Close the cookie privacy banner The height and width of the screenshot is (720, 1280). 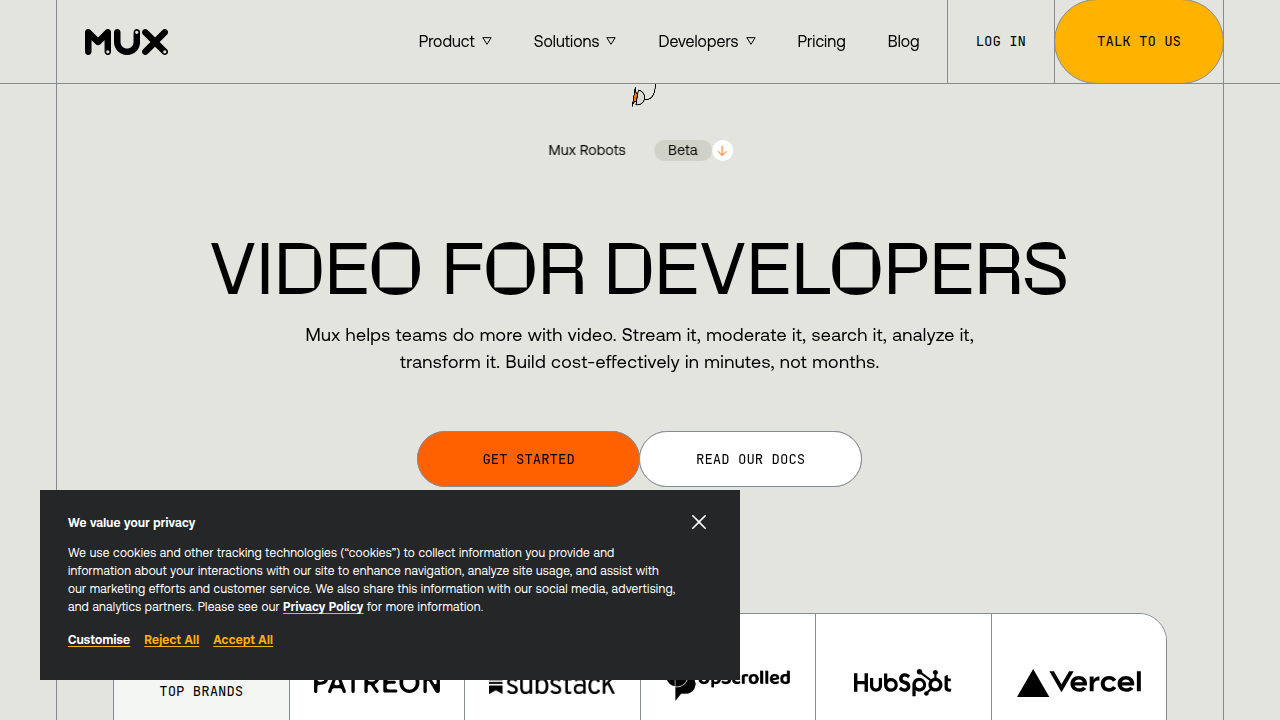tap(699, 522)
